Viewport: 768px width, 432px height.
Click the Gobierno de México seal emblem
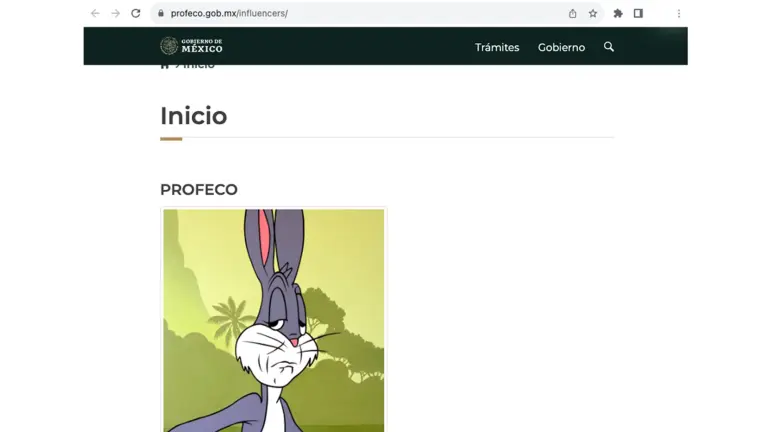click(169, 46)
